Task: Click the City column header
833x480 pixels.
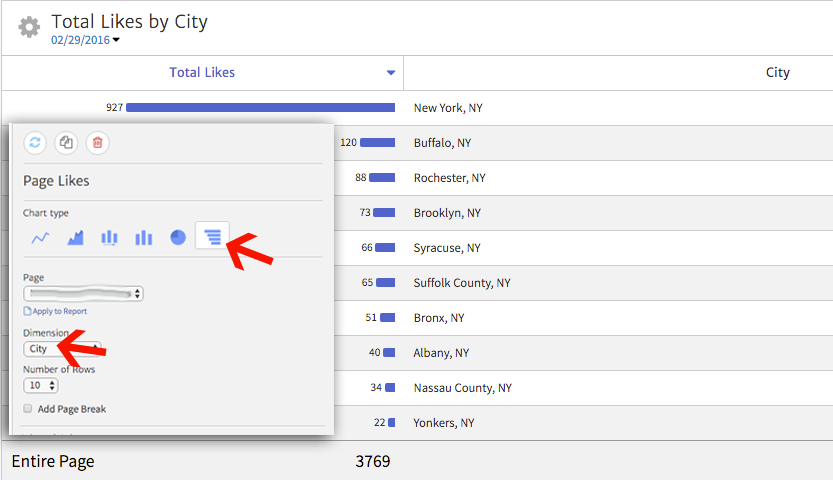Action: click(x=777, y=72)
